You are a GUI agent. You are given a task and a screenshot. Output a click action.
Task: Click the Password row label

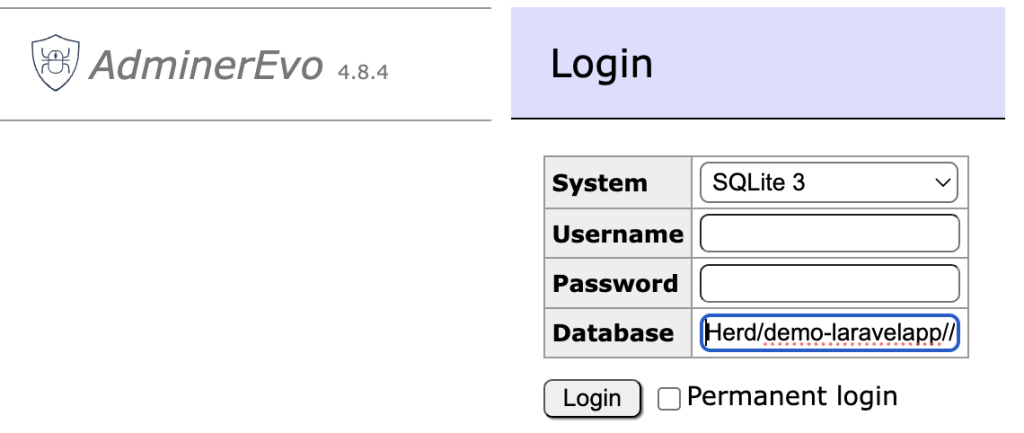click(x=614, y=284)
